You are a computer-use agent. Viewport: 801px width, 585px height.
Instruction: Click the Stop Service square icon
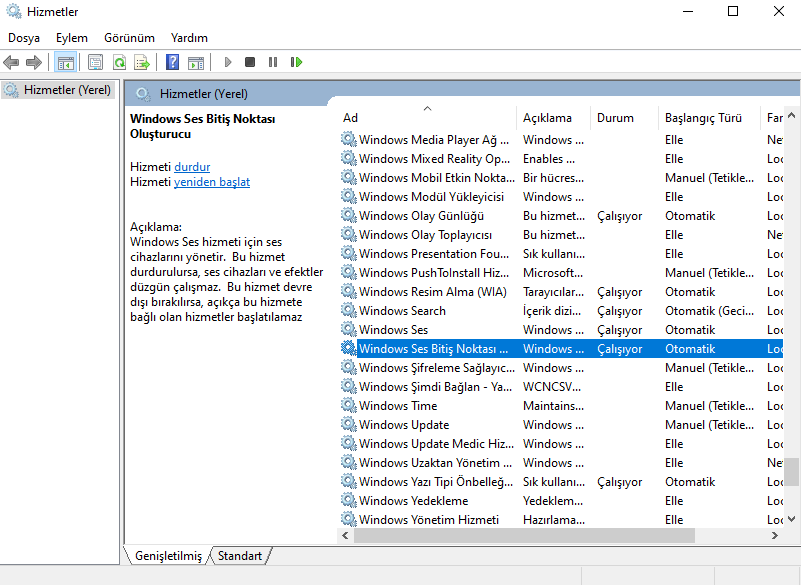250,62
